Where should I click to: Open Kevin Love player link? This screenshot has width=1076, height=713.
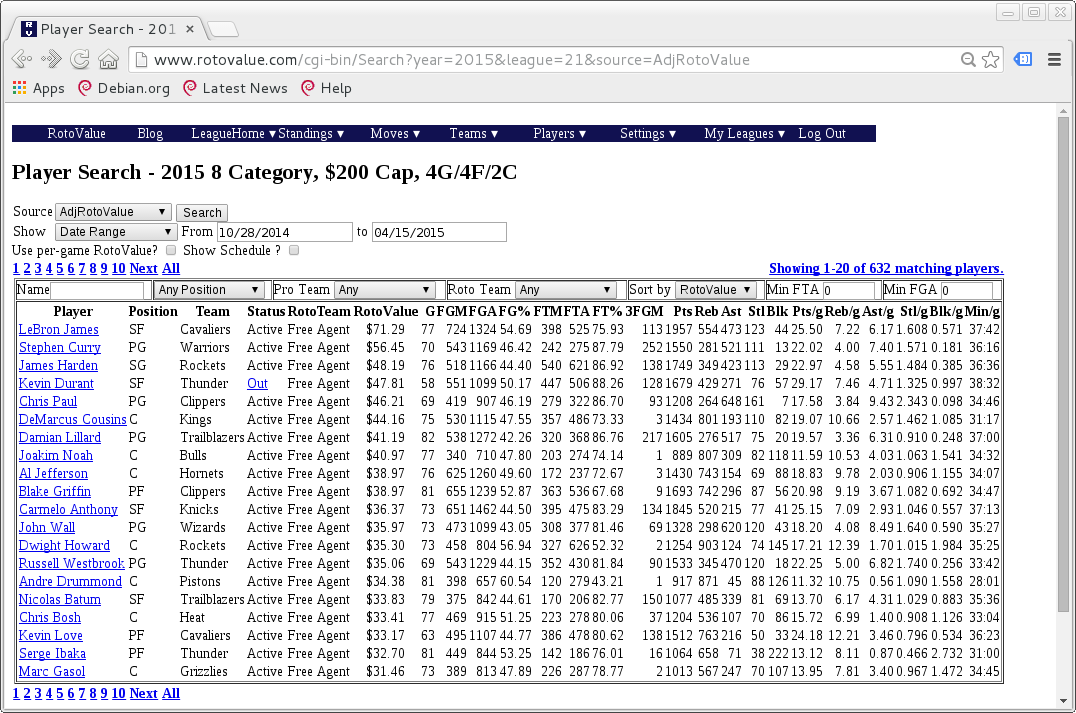coord(51,635)
